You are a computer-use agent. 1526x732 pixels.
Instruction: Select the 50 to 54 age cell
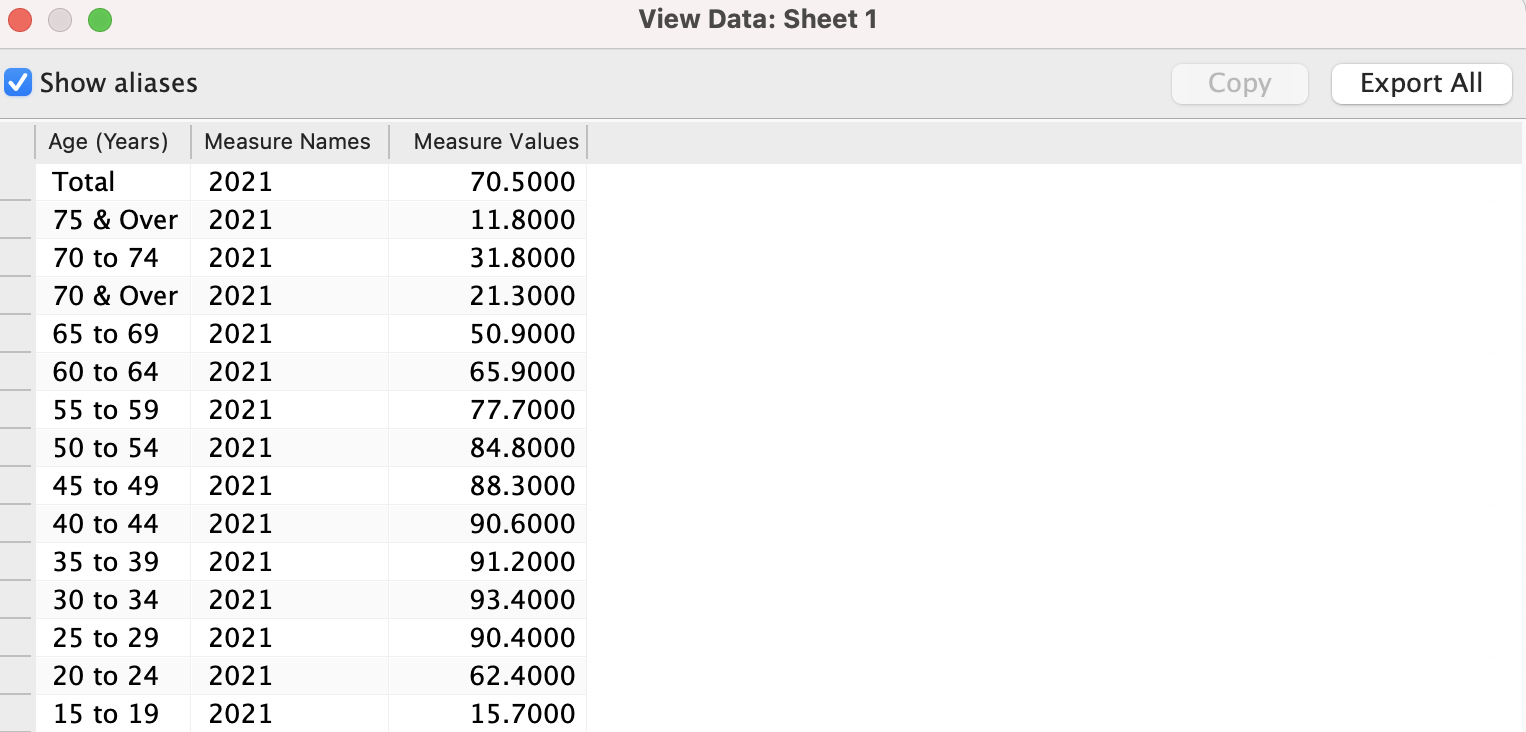[x=105, y=448]
